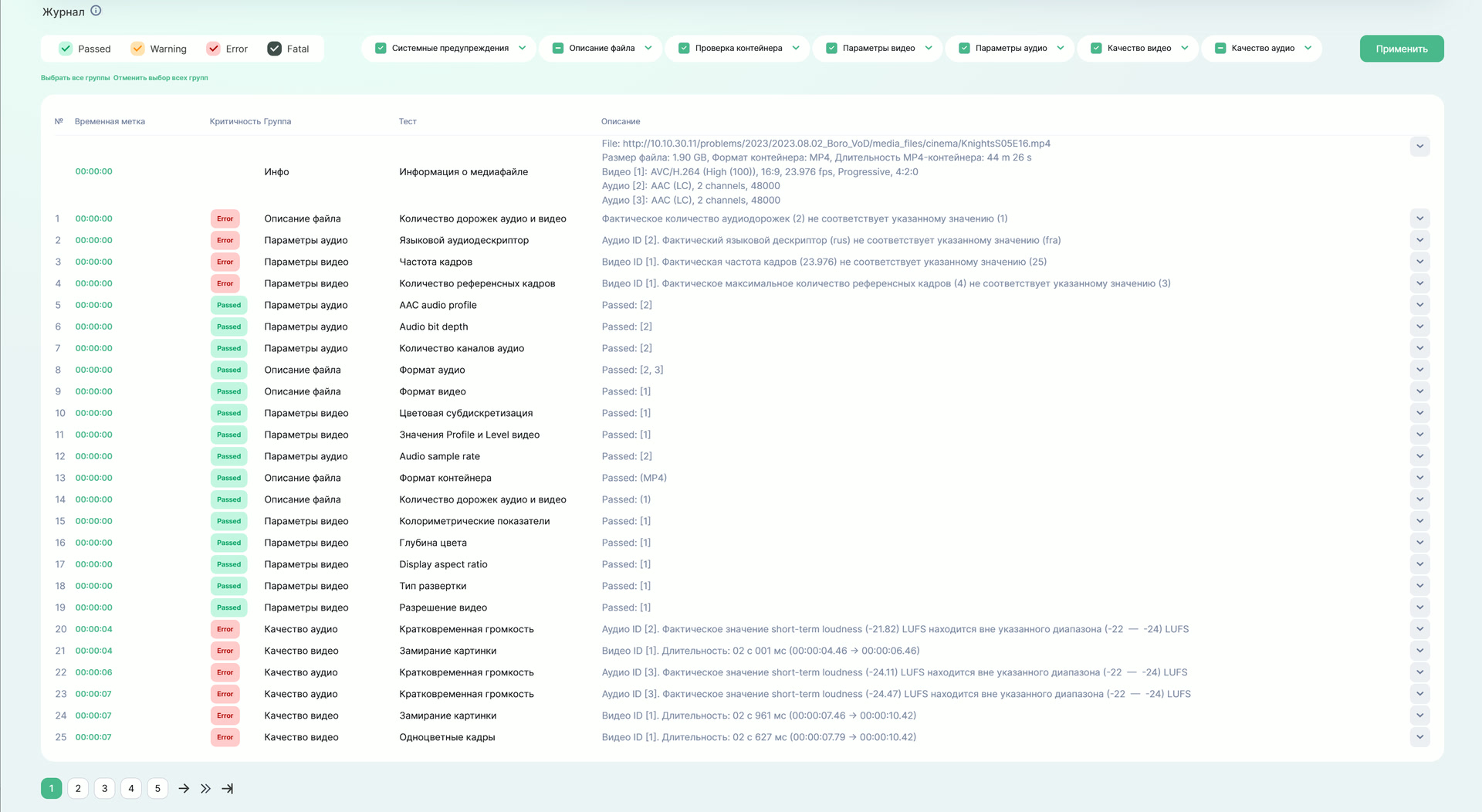Expand details of media file info row
The width and height of the screenshot is (1482, 812).
[1419, 147]
